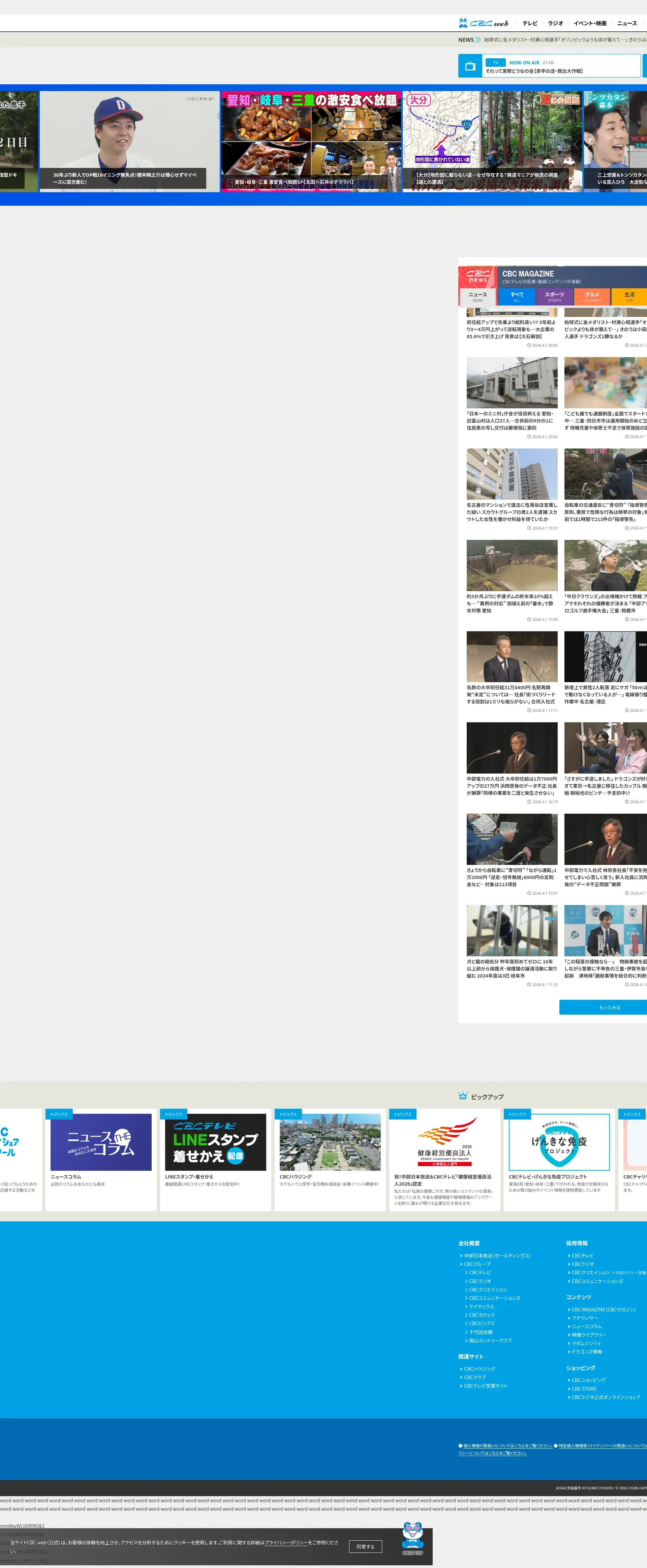This screenshot has height=1568, width=647.
Task: Click footer link CBC MAGAZINE(CBCマガジン)
Action: (x=603, y=1309)
